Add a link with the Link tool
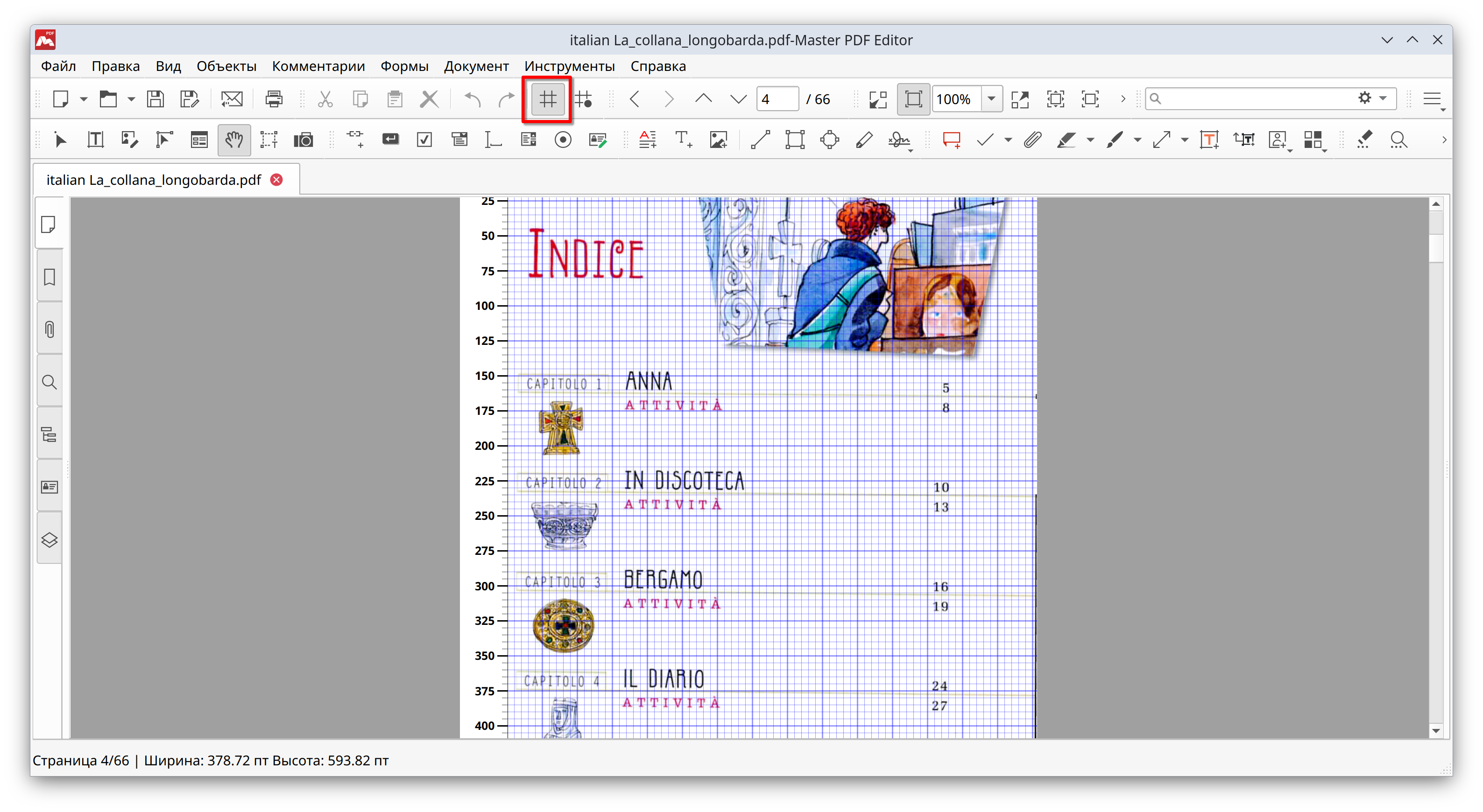This screenshot has height=812, width=1483. pos(355,140)
